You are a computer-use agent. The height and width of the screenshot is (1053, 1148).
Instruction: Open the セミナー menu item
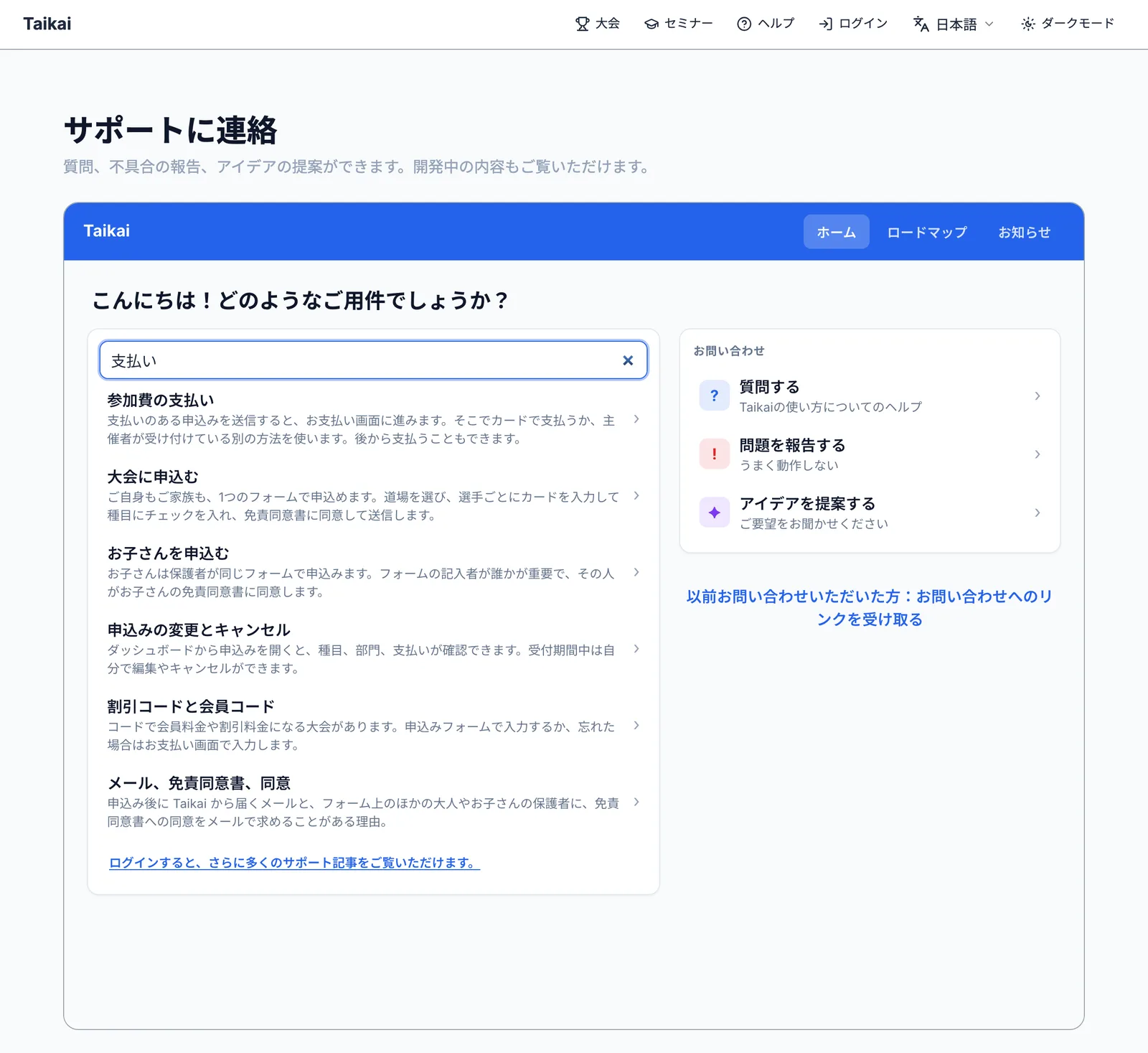pyautogui.click(x=679, y=24)
